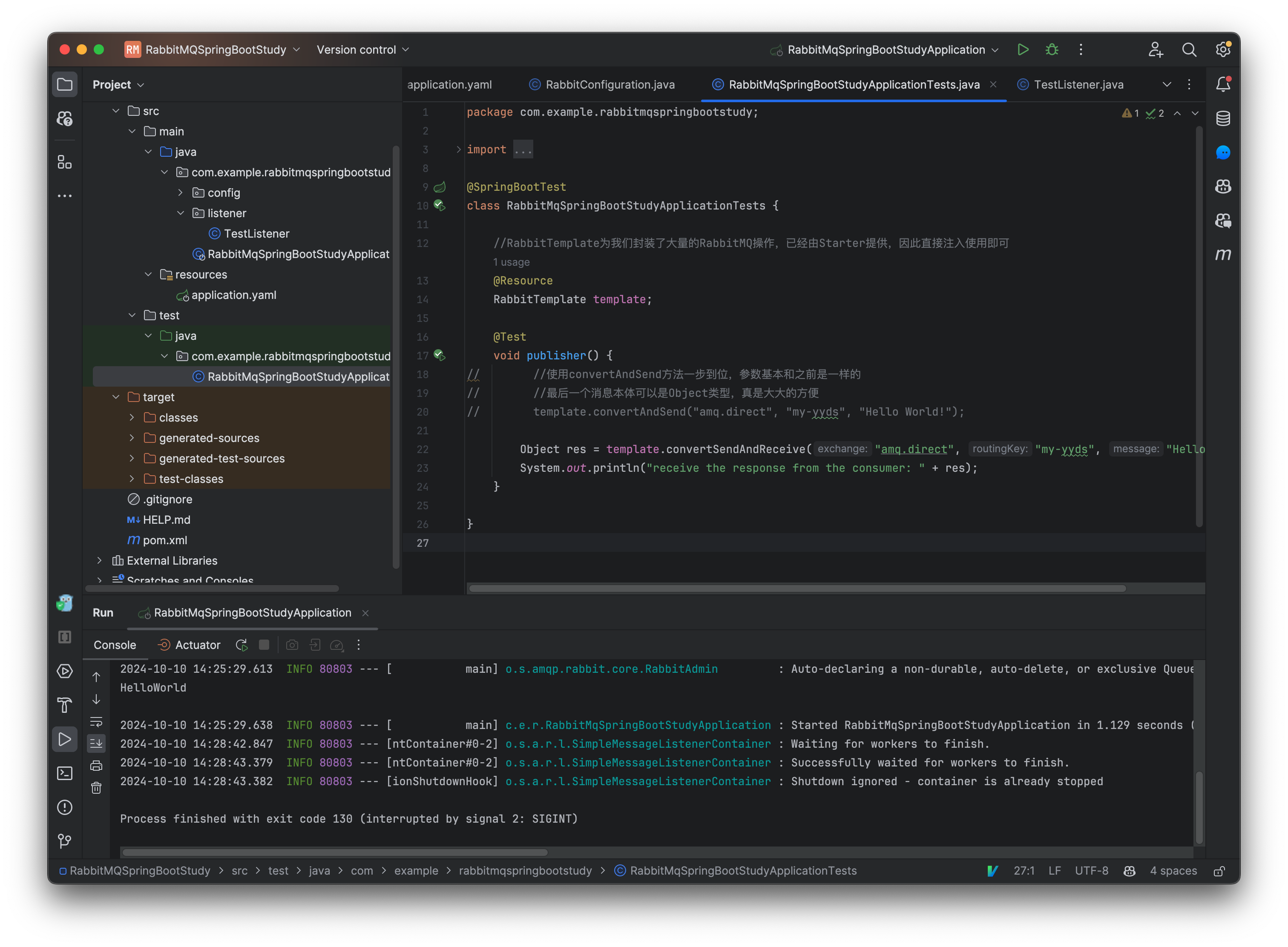Open notifications via the bell icon
This screenshot has width=1288, height=947.
click(1223, 84)
